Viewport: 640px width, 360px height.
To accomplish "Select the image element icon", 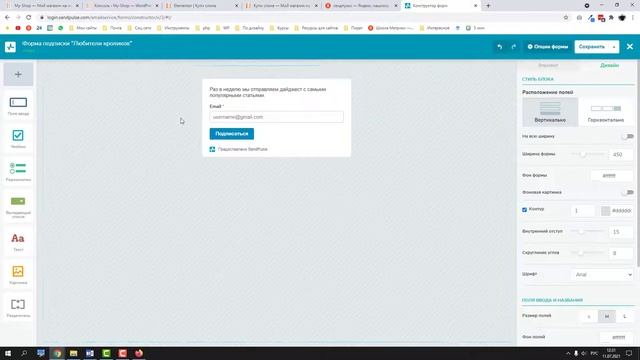I will [18, 271].
